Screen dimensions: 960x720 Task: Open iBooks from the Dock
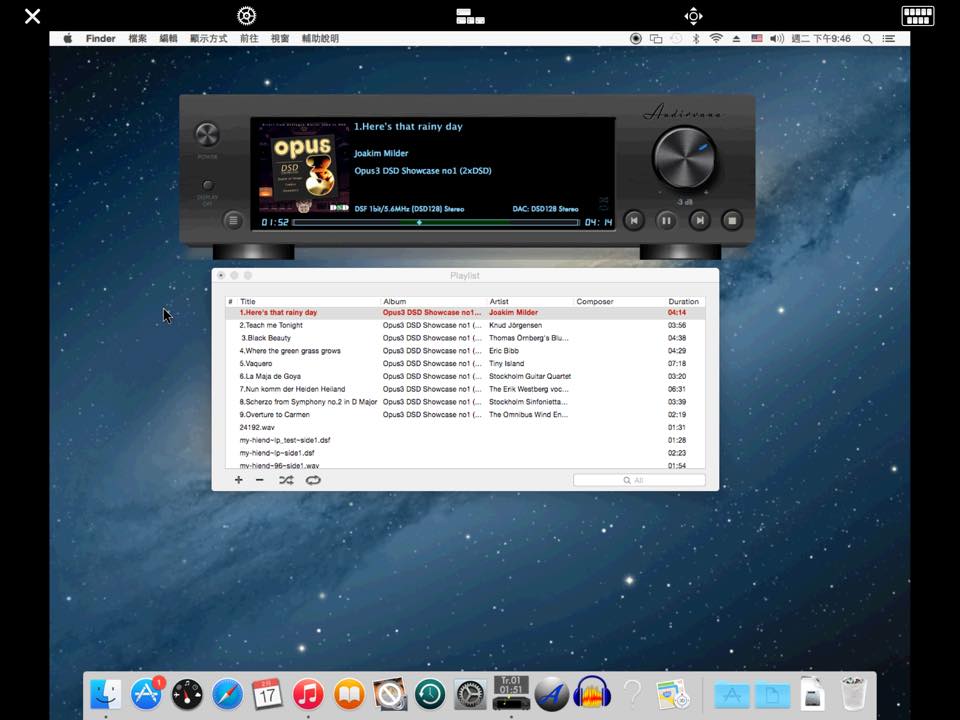point(349,694)
